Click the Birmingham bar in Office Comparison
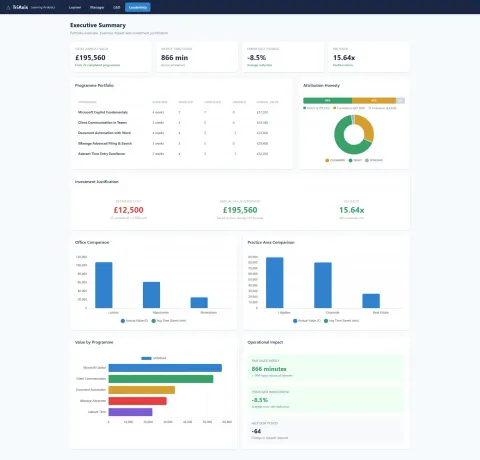The image size is (480, 460). pyautogui.click(x=199, y=303)
